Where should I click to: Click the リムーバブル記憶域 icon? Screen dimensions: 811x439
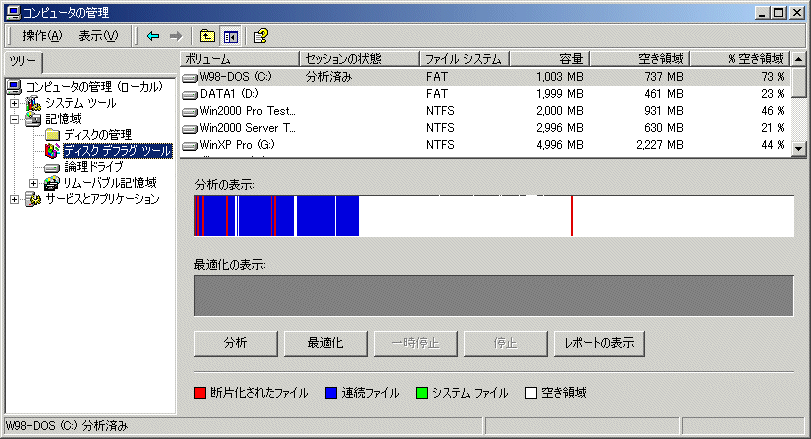(x=51, y=183)
